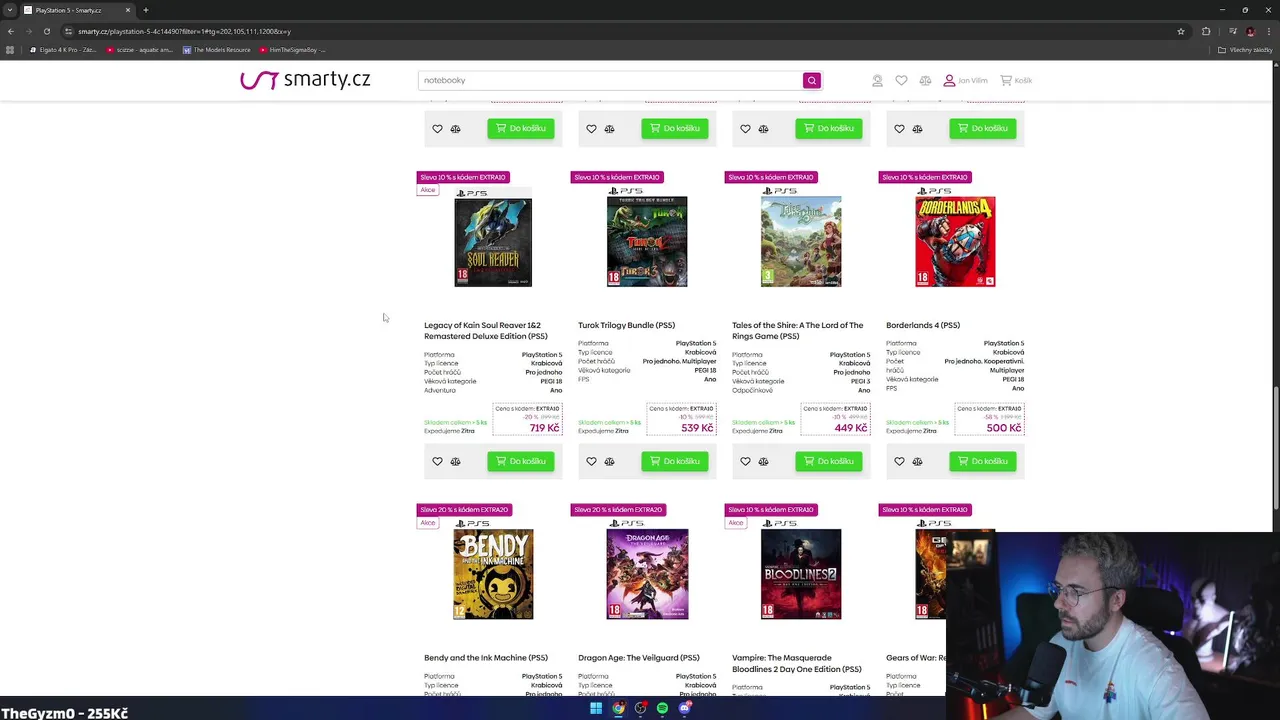
Task: Click Turok price 539 Kč
Action: (x=698, y=428)
